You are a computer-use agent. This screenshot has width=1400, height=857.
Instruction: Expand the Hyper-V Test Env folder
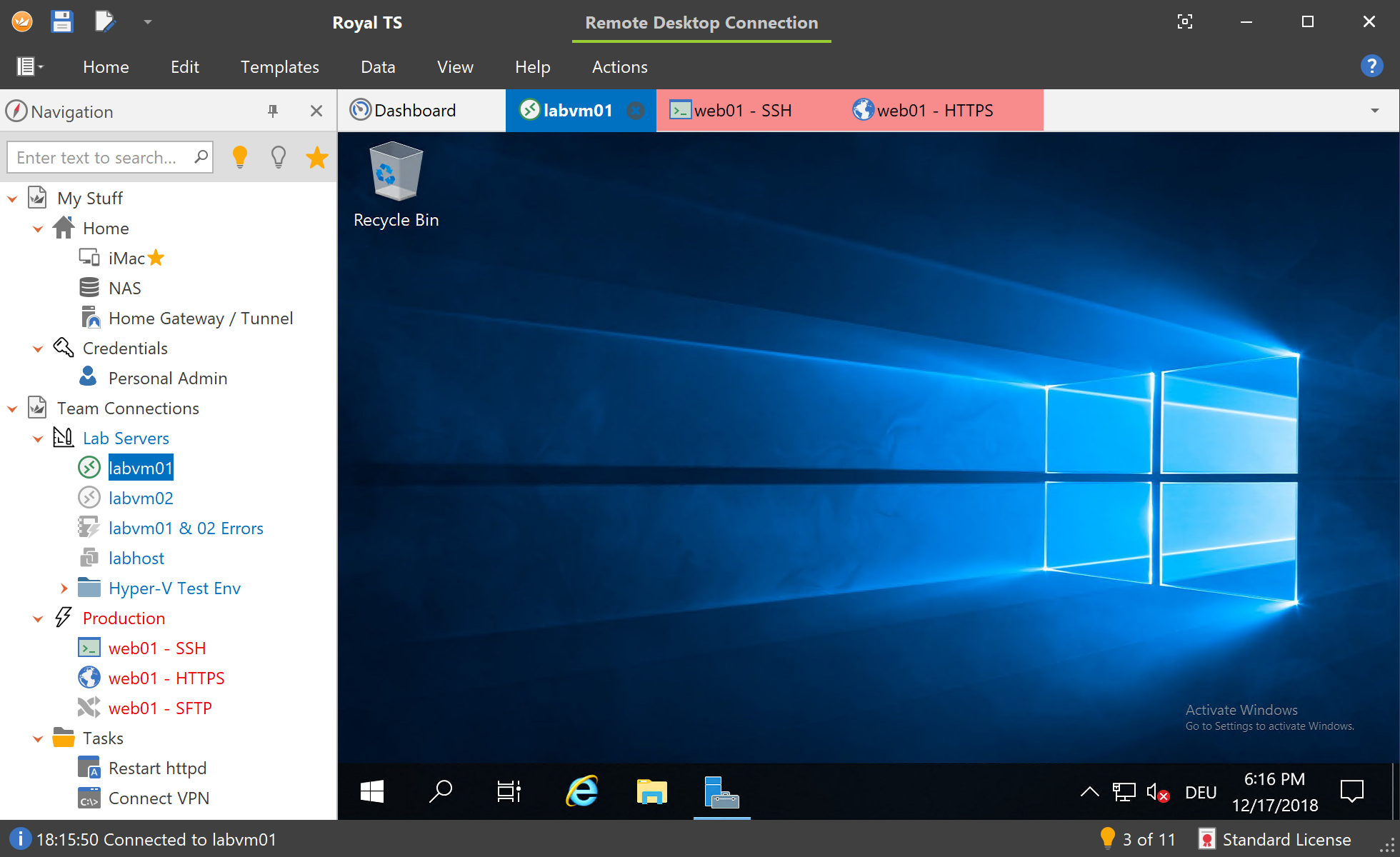pos(64,588)
